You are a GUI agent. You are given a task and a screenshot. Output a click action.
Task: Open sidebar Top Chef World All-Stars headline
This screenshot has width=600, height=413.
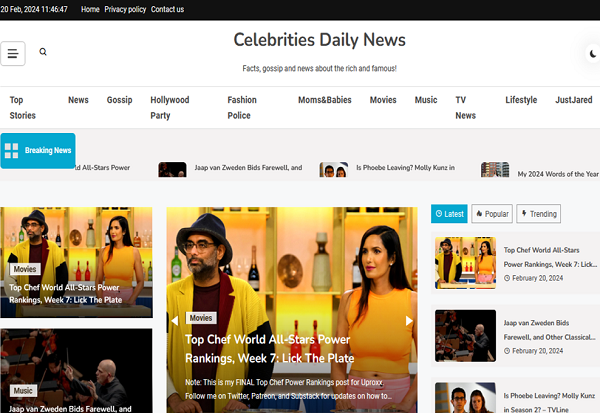pos(550,257)
